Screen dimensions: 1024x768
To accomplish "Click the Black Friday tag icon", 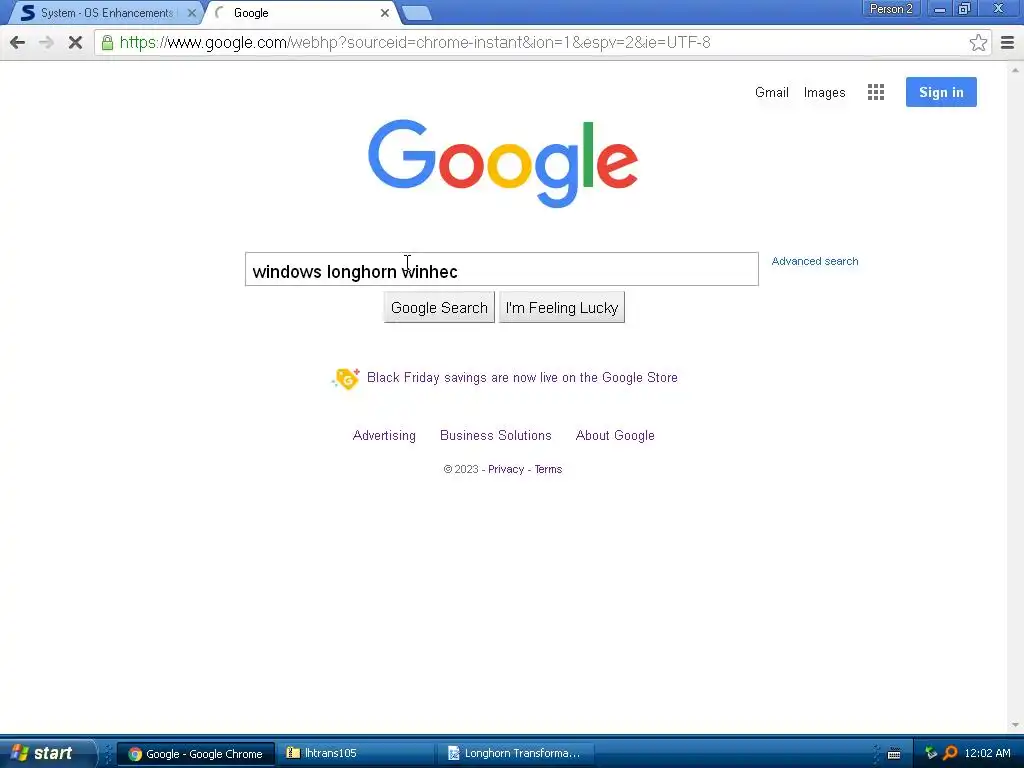I will [x=346, y=378].
